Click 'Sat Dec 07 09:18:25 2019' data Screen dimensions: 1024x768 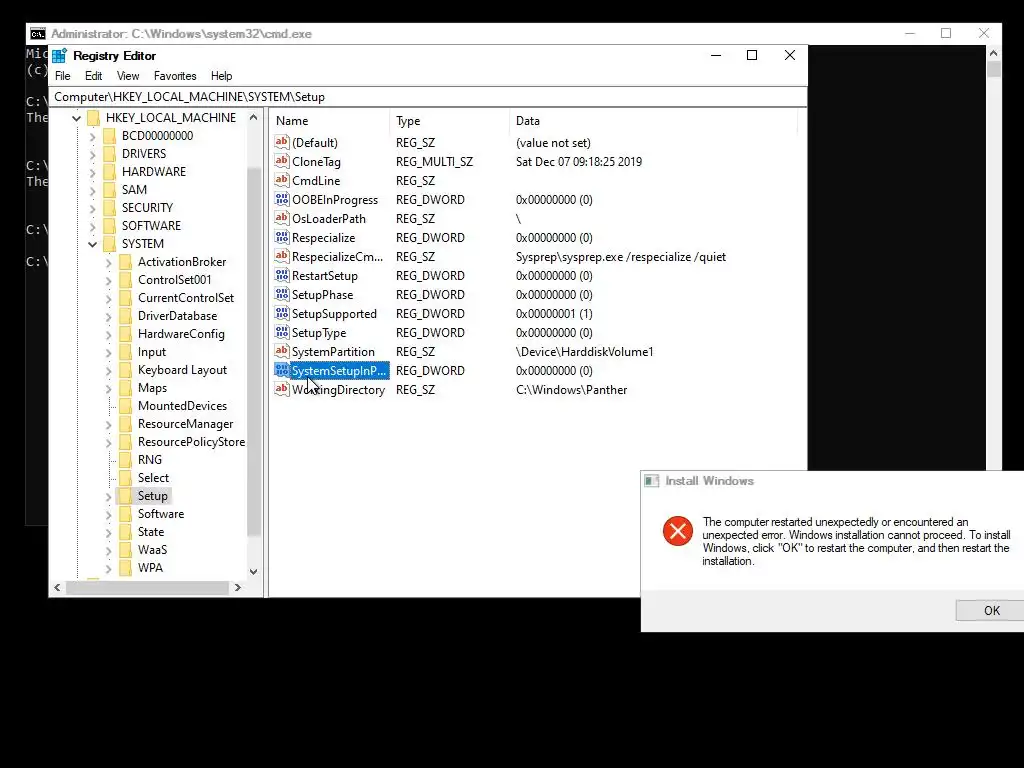click(x=579, y=162)
